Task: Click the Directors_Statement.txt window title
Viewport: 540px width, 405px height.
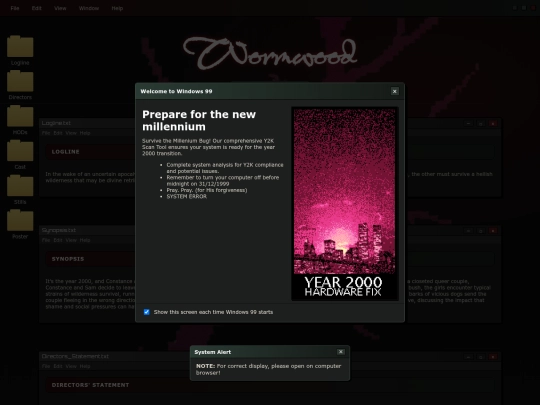Action: [75, 356]
